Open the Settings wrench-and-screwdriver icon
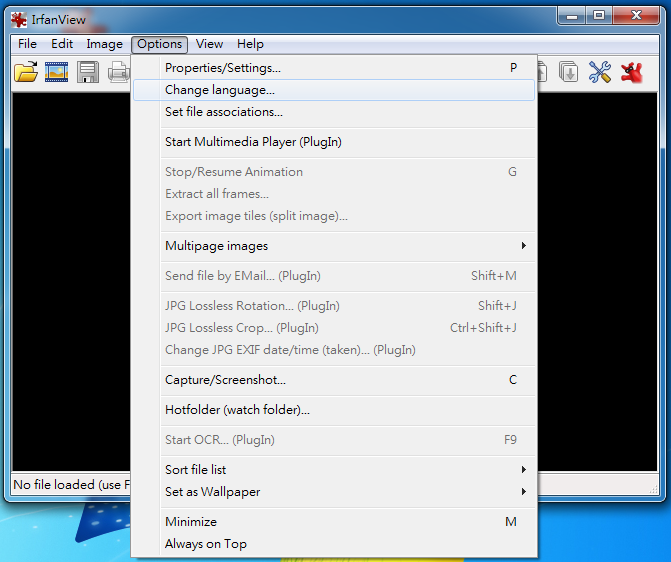Viewport: 671px width, 562px height. 600,71
